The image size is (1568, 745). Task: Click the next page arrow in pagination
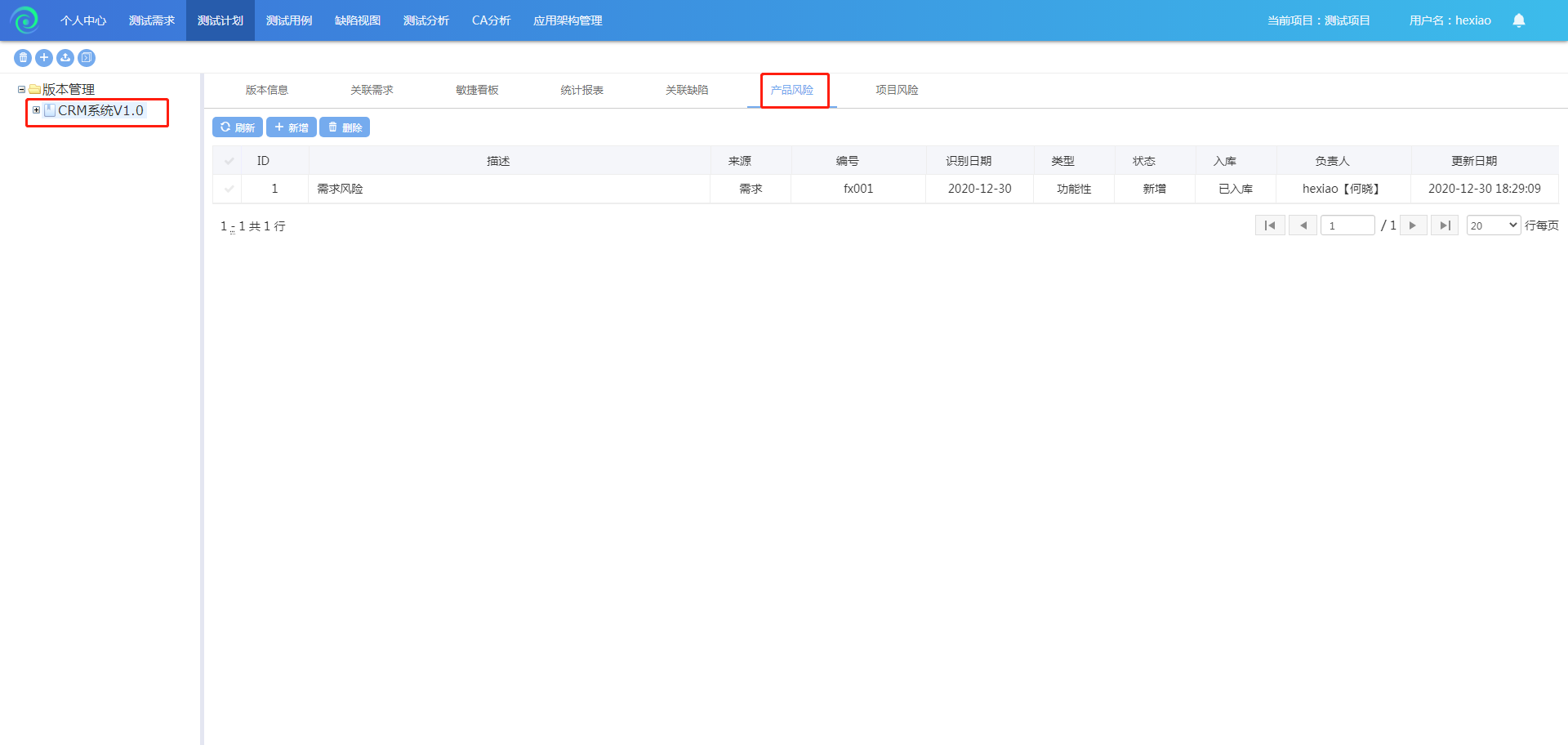[x=1413, y=225]
